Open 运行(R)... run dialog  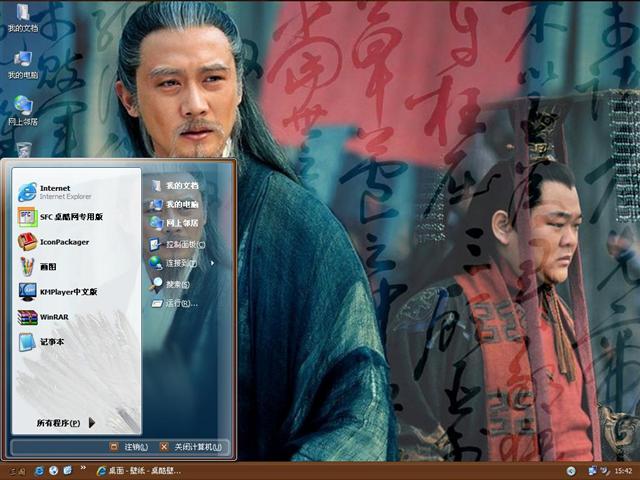click(x=174, y=303)
